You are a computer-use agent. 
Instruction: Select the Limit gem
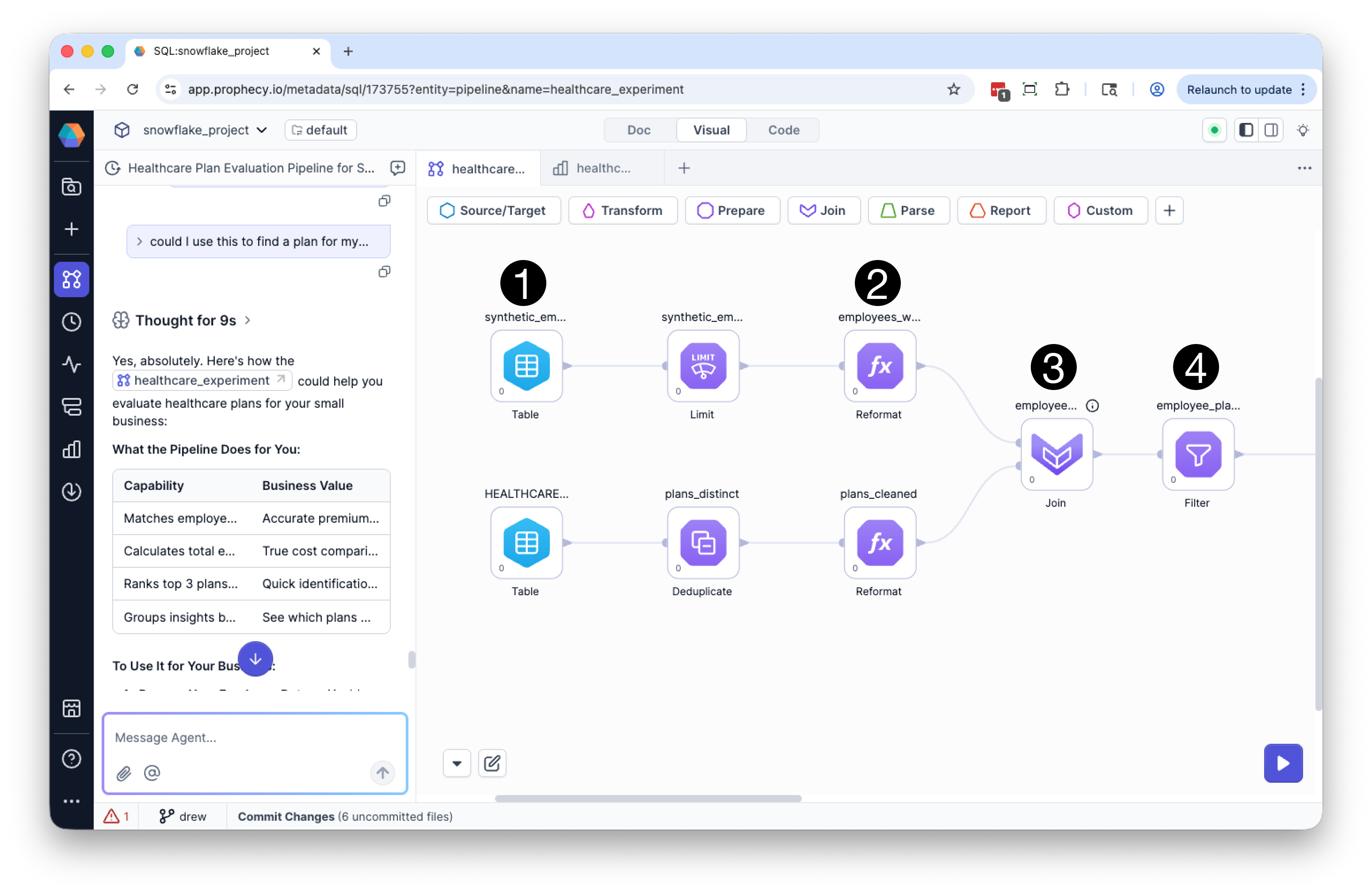click(x=703, y=366)
